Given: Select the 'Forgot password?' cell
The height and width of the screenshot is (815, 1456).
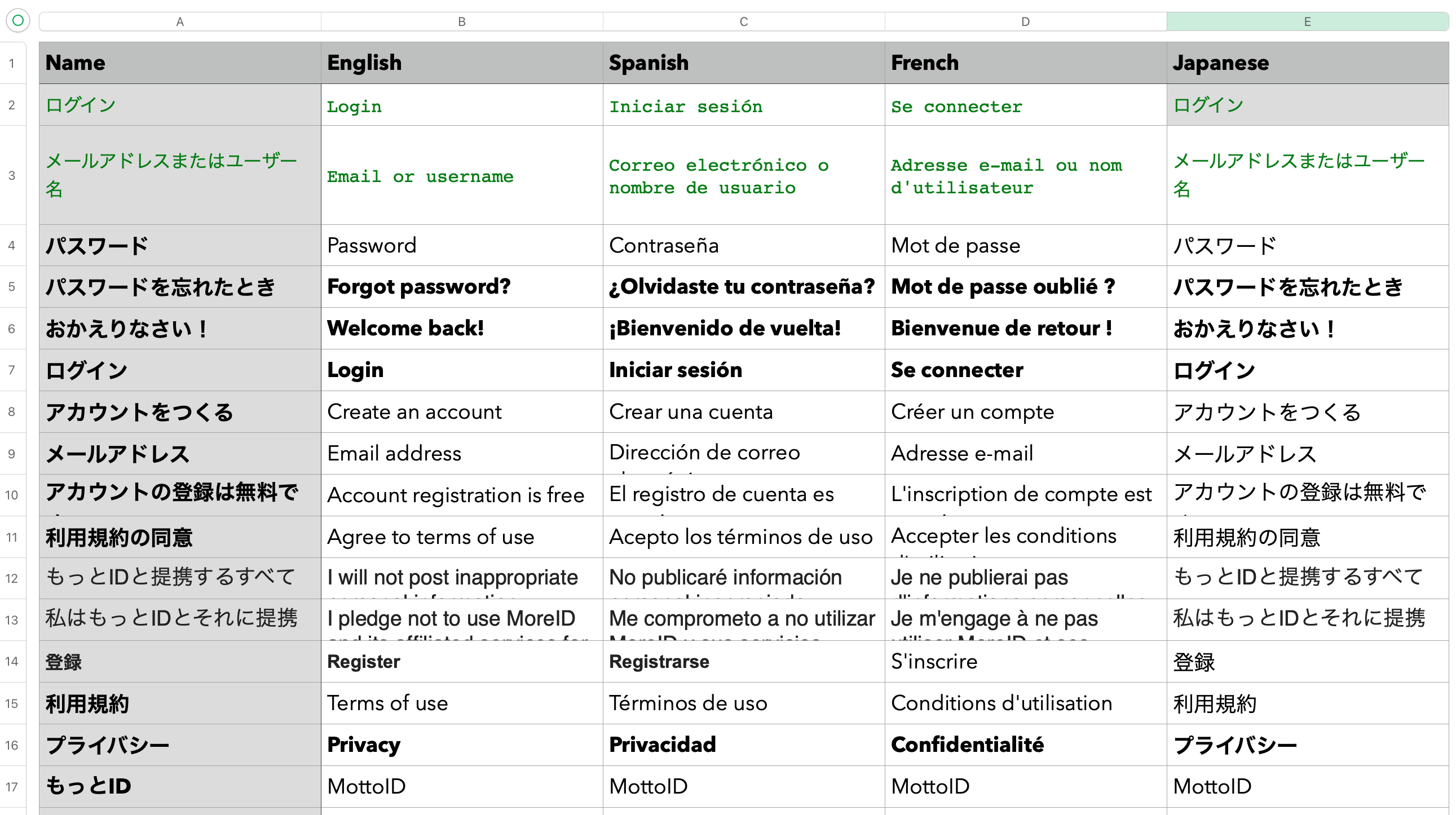Looking at the screenshot, I should point(461,287).
